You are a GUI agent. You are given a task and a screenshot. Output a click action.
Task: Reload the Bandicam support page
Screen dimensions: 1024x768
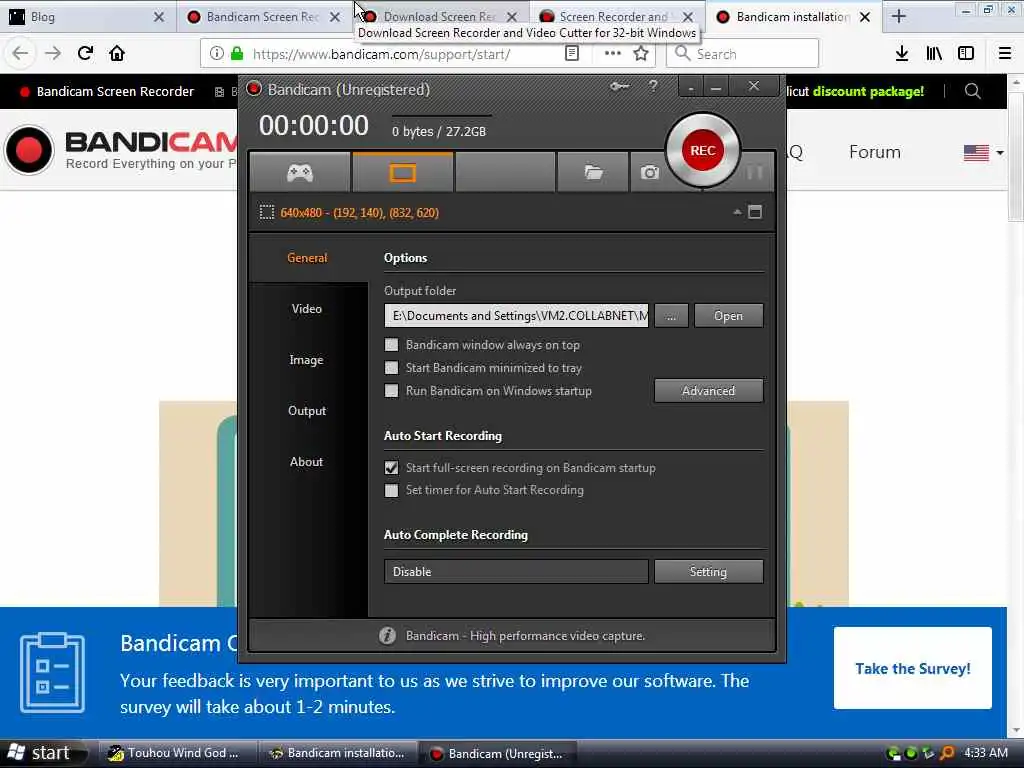pyautogui.click(x=85, y=54)
